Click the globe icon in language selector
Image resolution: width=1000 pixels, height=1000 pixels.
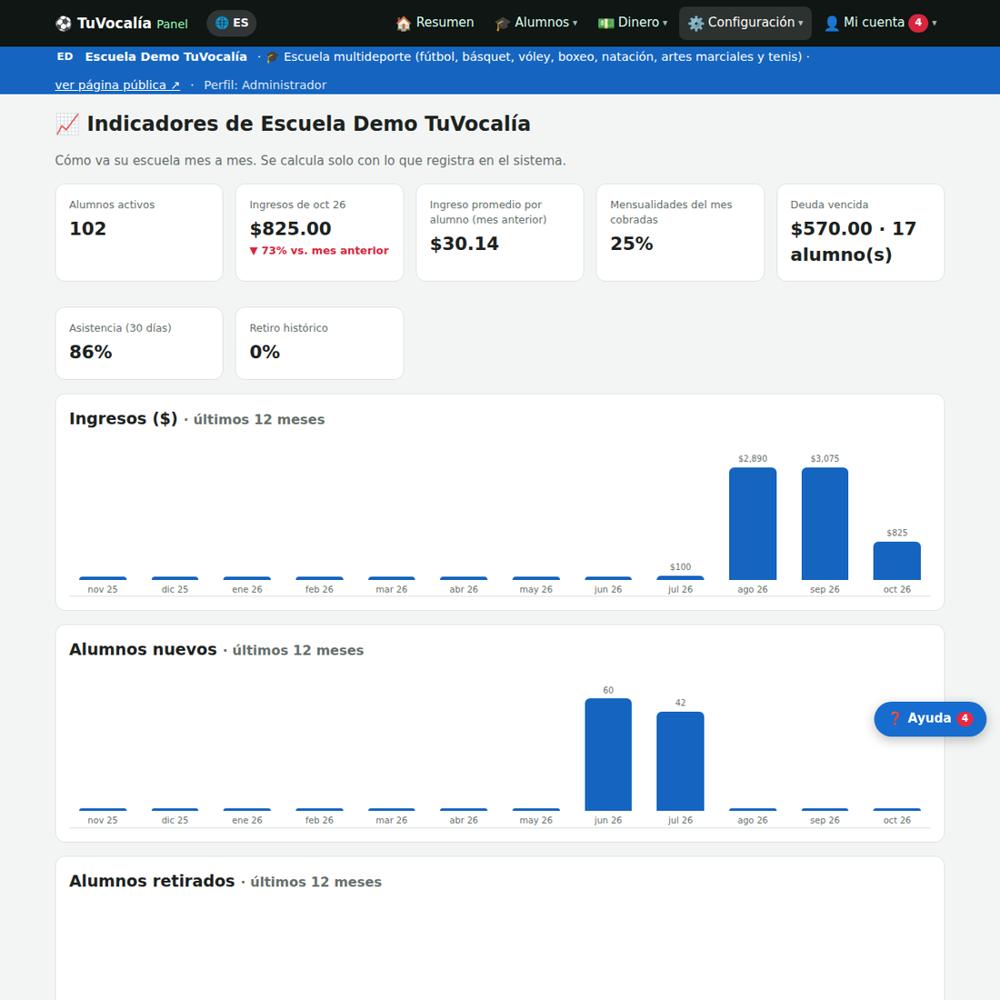pyautogui.click(x=221, y=23)
